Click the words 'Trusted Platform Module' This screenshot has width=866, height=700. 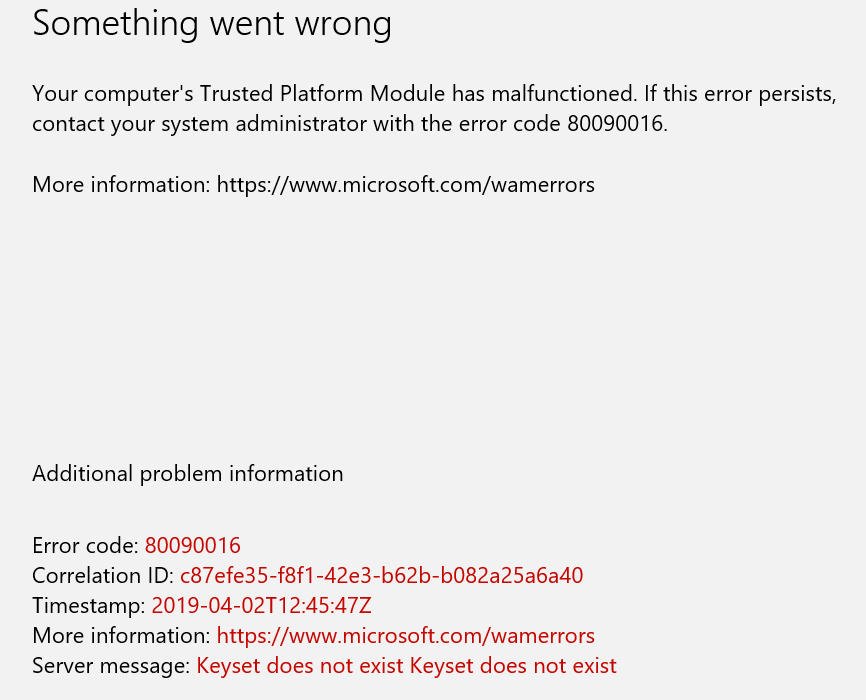pos(321,94)
